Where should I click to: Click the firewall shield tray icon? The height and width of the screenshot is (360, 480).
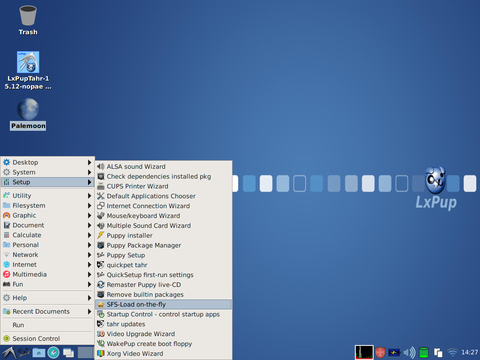click(380, 352)
